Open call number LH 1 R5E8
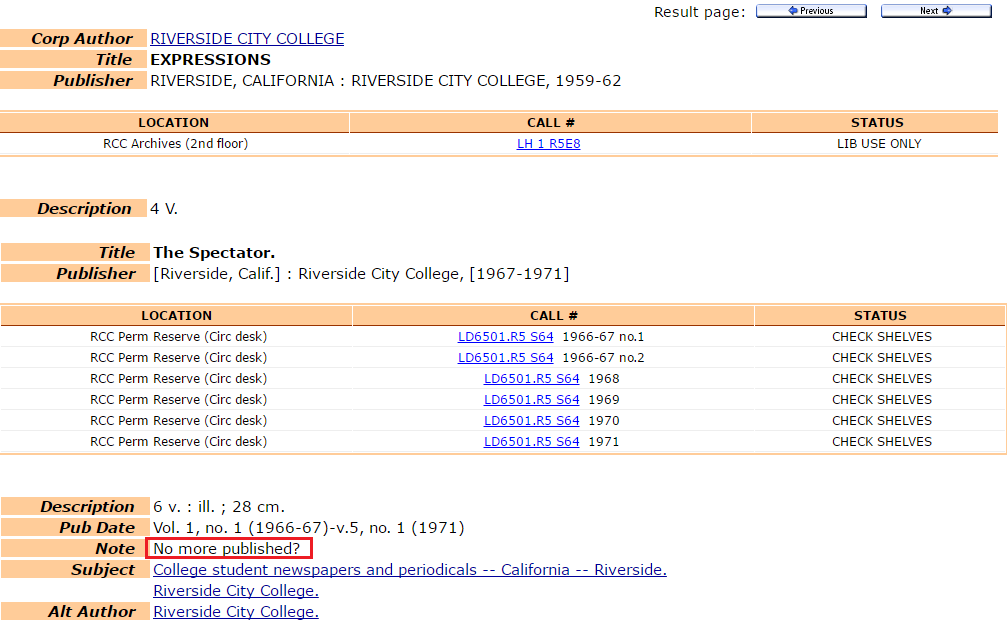 (x=548, y=144)
